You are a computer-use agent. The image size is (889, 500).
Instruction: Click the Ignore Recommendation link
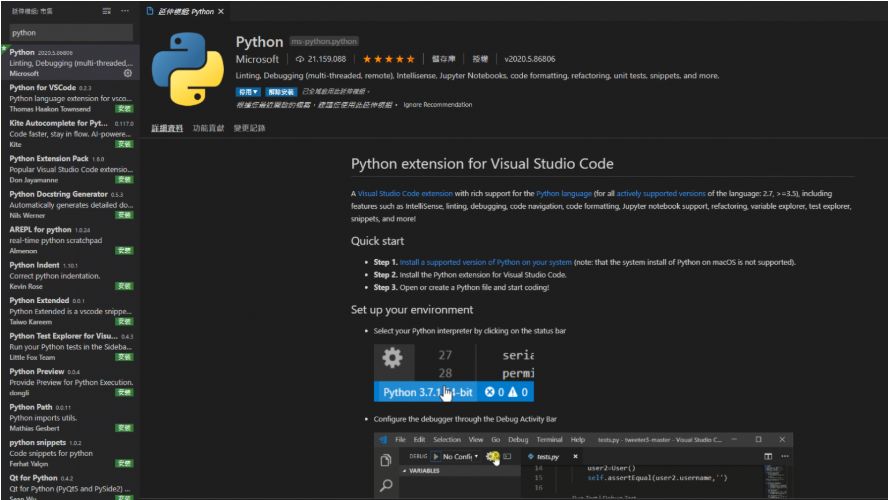[437, 104]
